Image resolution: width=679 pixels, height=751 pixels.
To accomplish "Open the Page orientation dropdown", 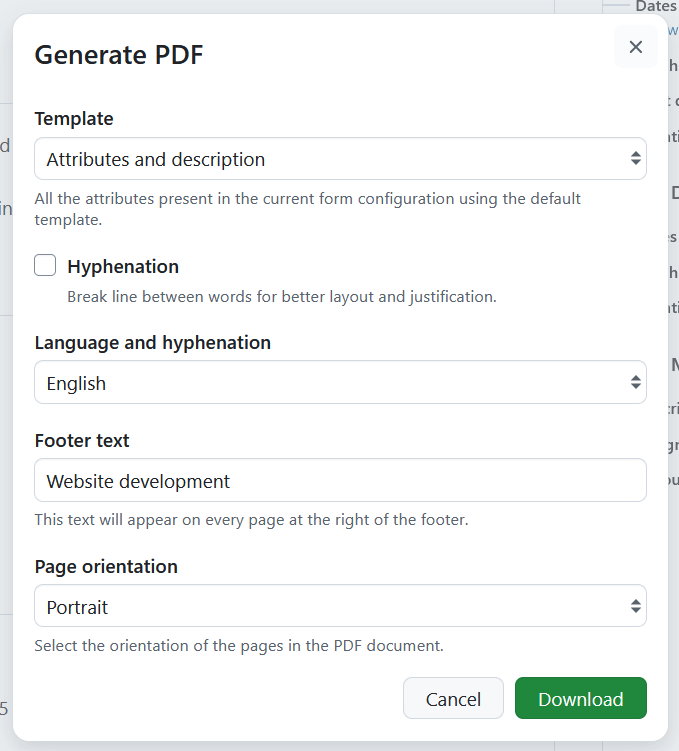I will pyautogui.click(x=330, y=607).
